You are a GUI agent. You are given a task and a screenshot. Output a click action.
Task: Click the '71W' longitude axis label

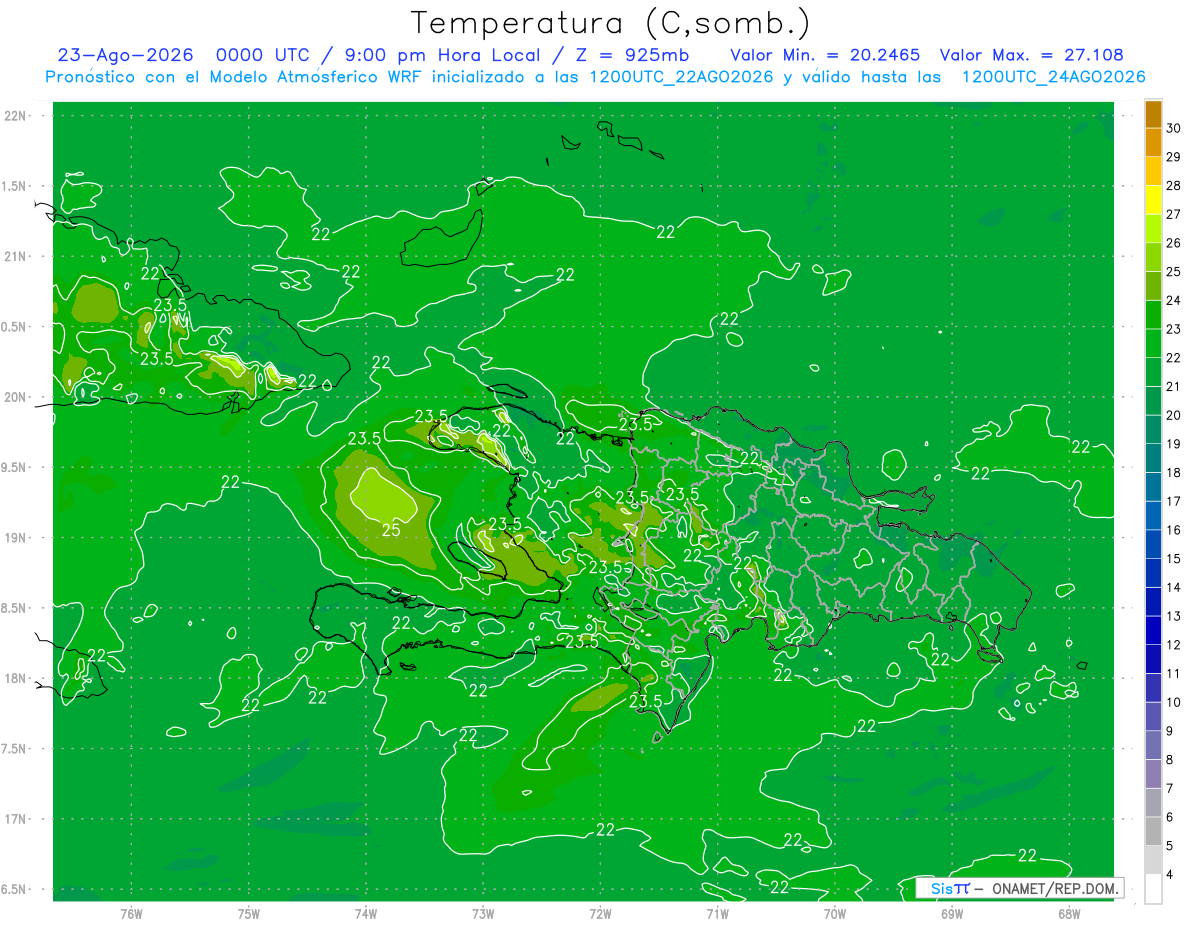coord(717,914)
